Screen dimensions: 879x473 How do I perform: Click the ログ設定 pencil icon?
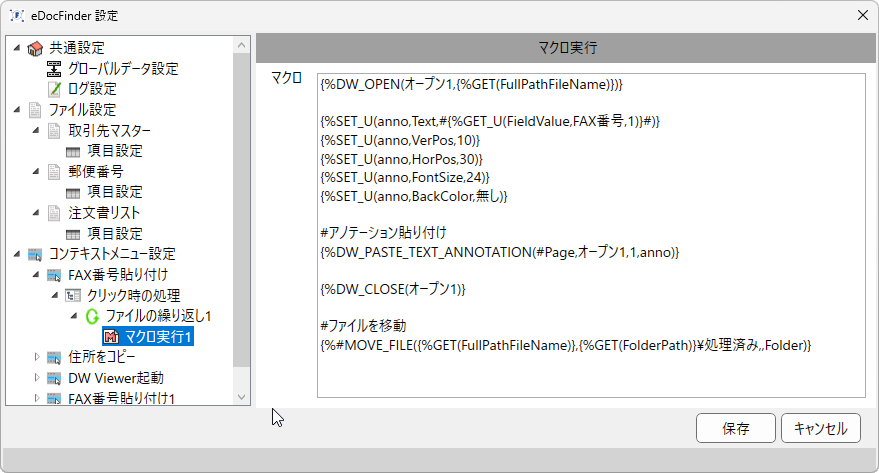tap(54, 89)
